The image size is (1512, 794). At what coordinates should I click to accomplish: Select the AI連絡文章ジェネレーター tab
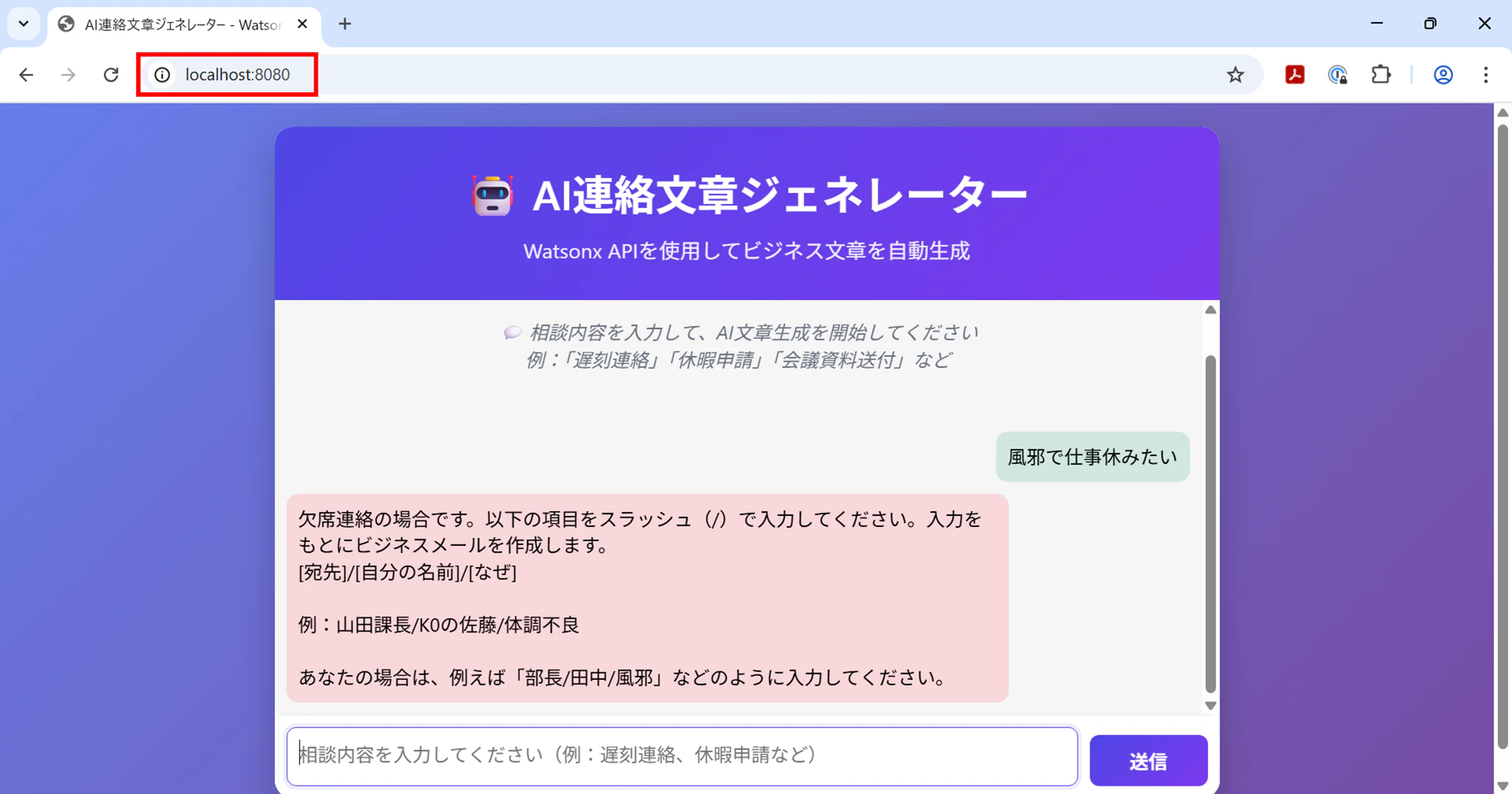[x=184, y=24]
